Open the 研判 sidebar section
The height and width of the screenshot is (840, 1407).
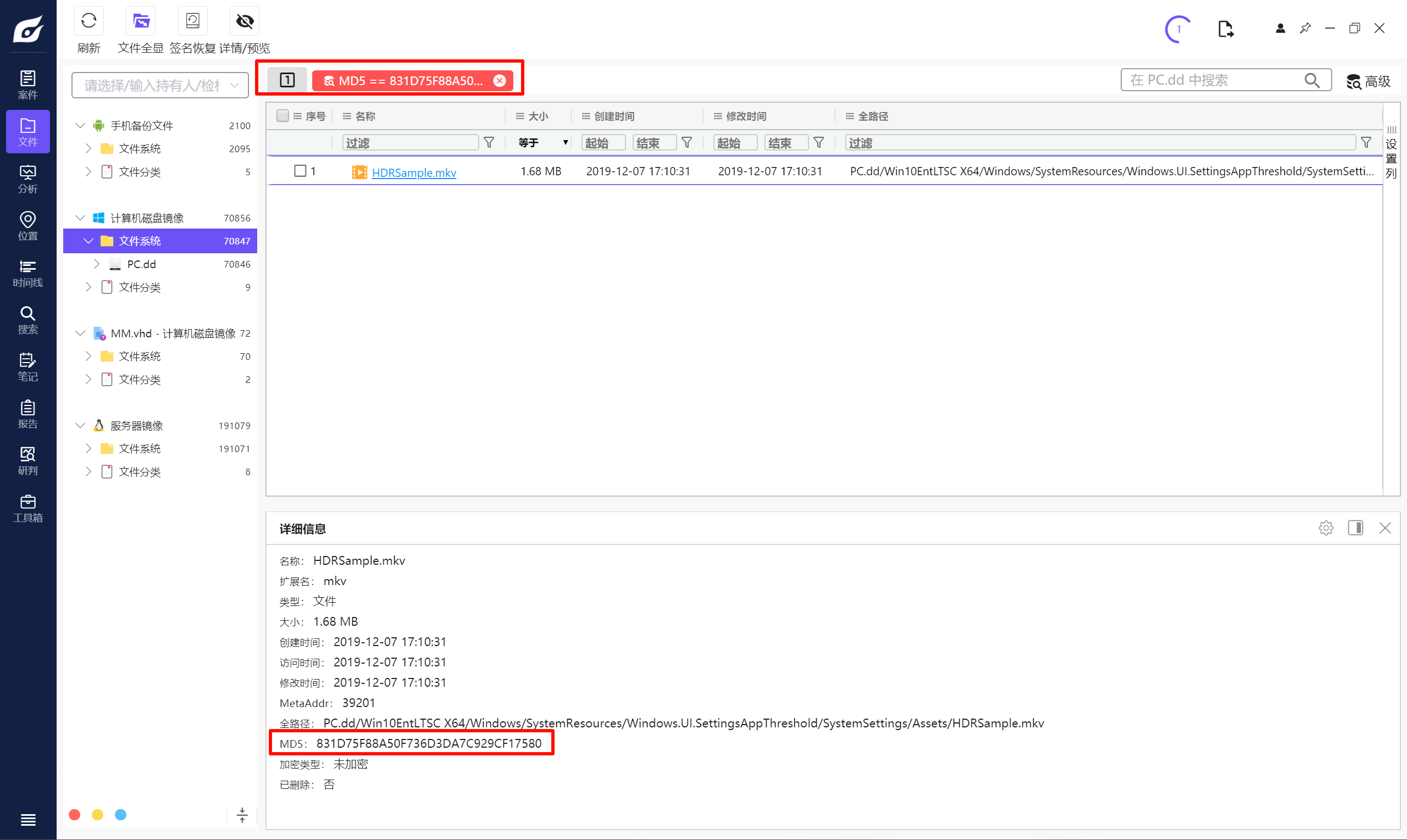pos(27,461)
